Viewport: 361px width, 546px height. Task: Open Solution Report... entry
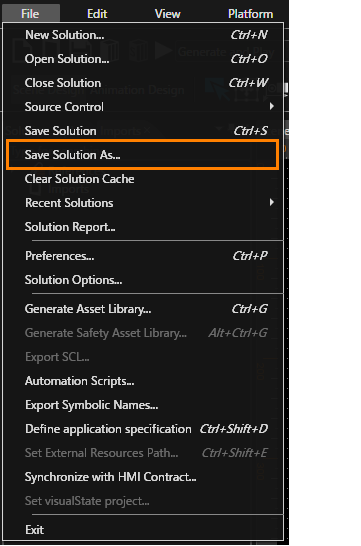143,227
